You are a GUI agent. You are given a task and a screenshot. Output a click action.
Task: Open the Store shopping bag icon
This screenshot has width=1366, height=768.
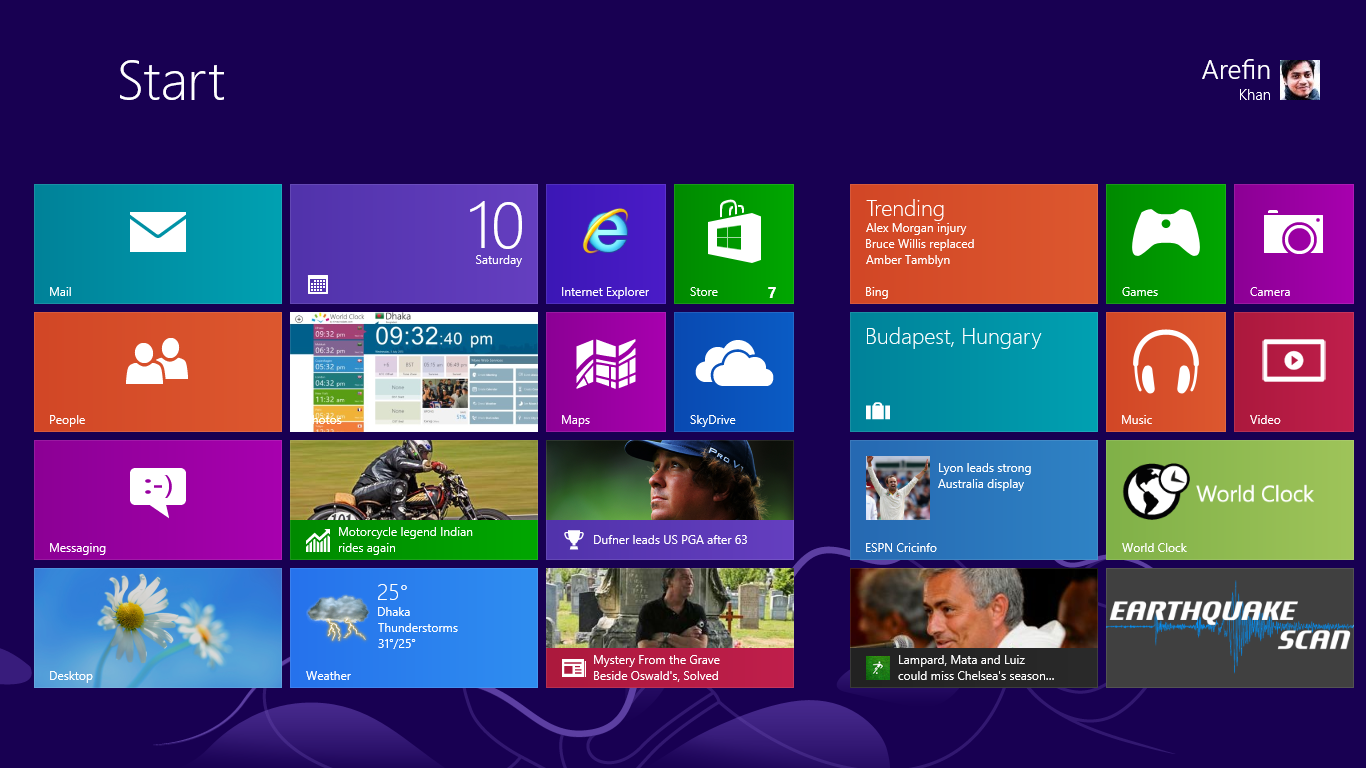pyautogui.click(x=734, y=230)
